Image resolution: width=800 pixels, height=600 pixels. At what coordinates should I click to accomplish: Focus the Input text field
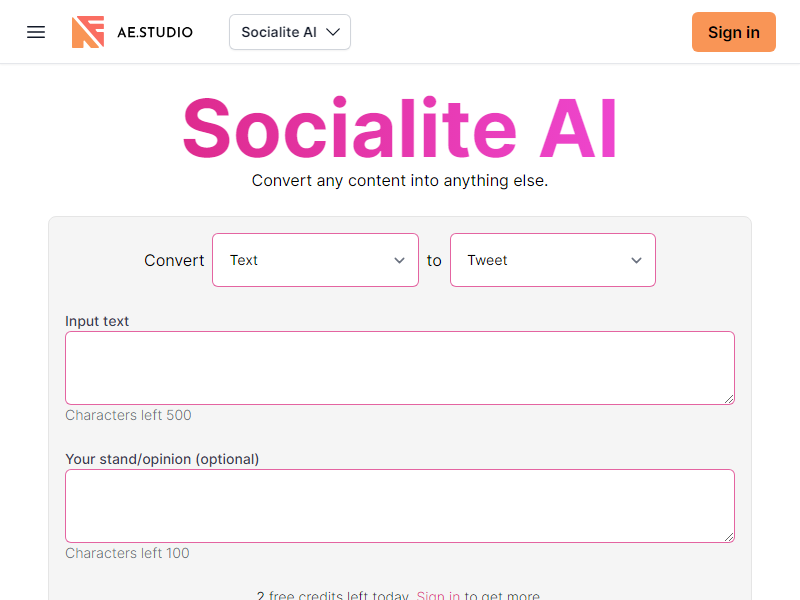[x=399, y=368]
